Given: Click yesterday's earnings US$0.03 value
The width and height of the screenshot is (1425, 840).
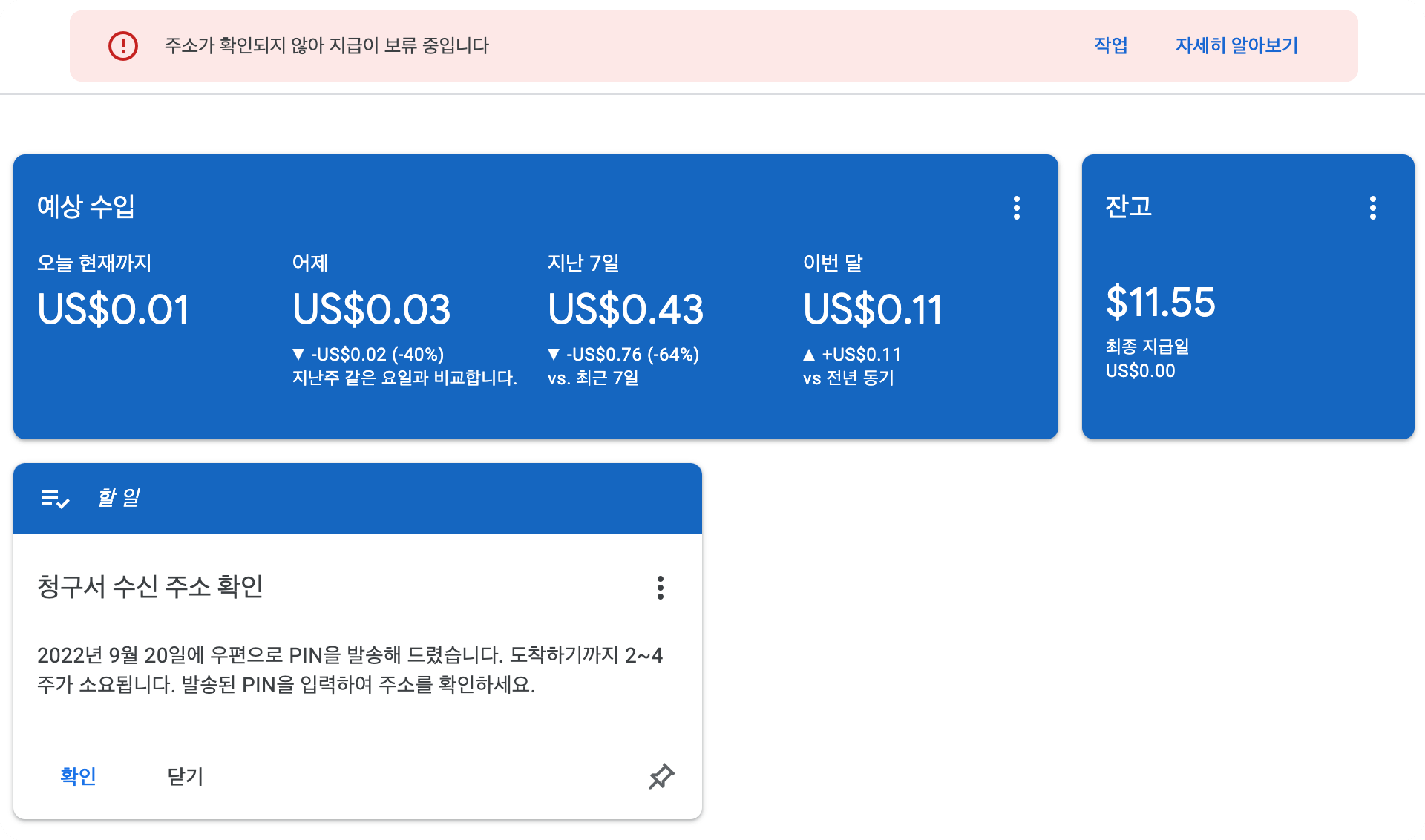Looking at the screenshot, I should [371, 309].
